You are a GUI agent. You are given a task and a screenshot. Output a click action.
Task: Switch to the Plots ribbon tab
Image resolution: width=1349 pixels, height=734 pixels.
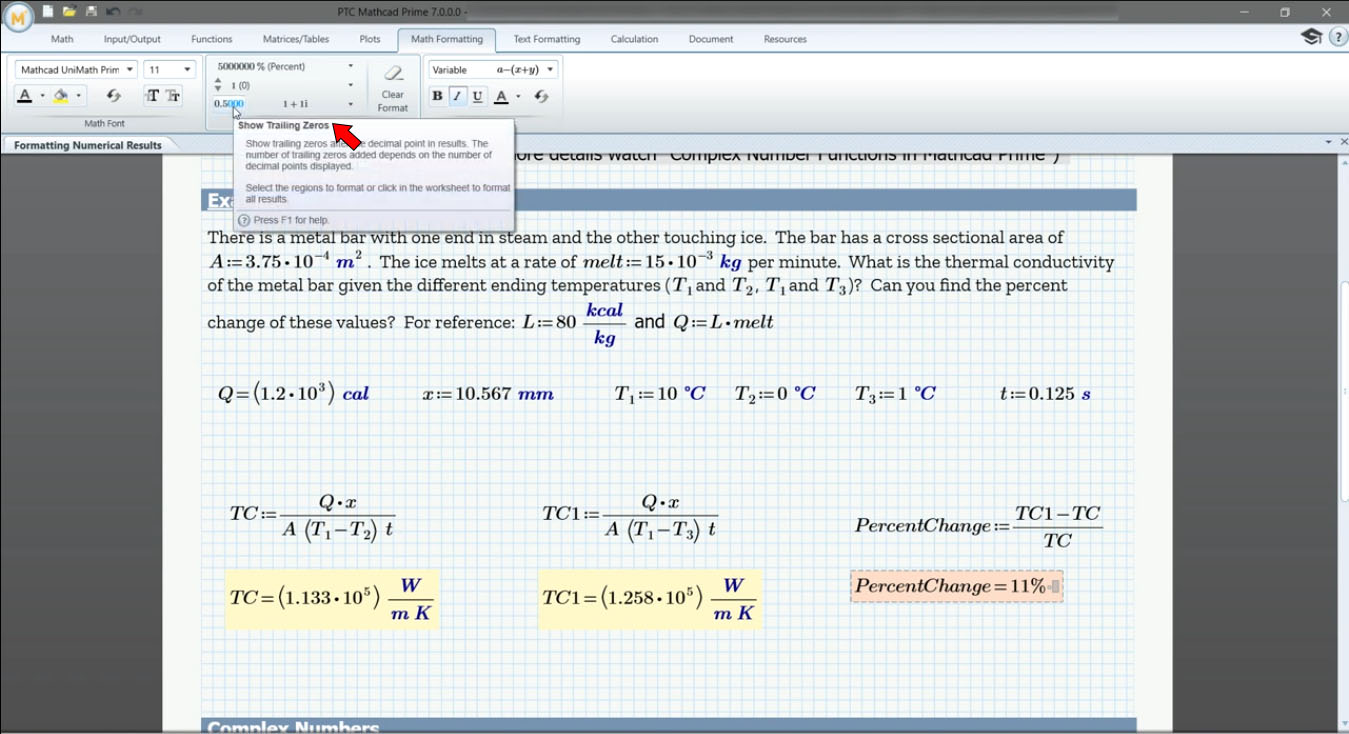pyautogui.click(x=370, y=39)
